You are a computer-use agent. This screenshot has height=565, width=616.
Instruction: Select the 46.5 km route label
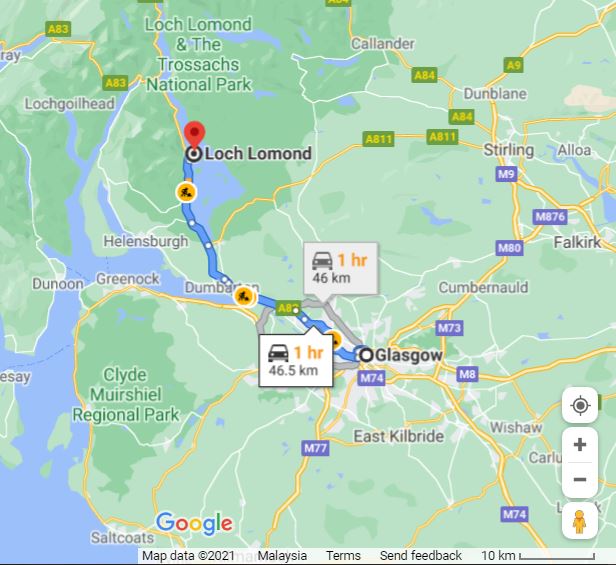296,361
